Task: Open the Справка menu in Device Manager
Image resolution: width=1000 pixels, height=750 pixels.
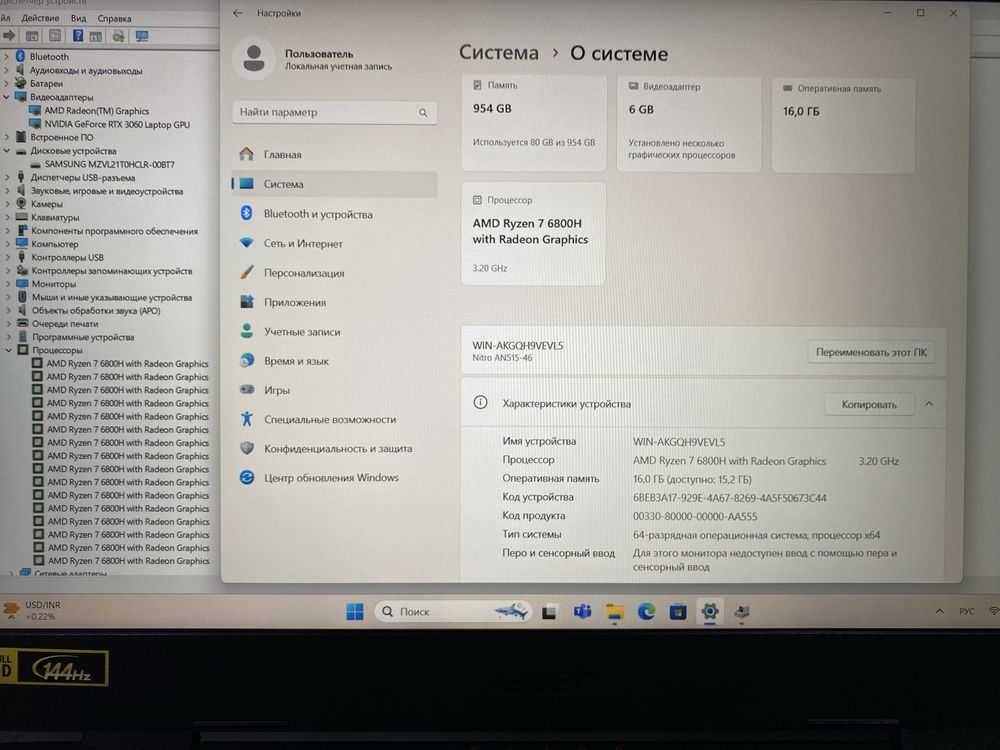Action: (x=114, y=18)
